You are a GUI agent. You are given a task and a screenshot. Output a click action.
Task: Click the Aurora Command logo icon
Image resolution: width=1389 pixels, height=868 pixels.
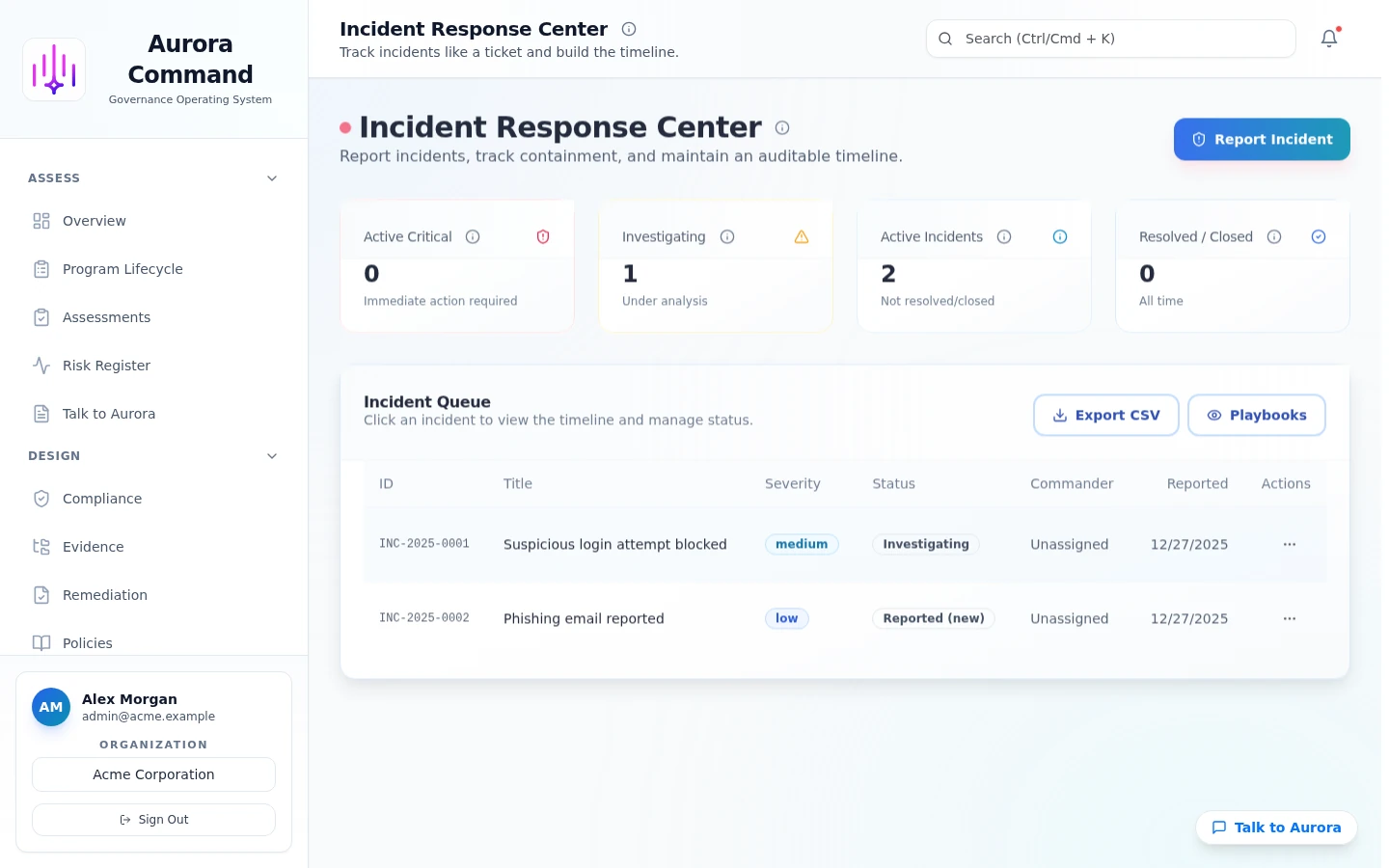54,69
